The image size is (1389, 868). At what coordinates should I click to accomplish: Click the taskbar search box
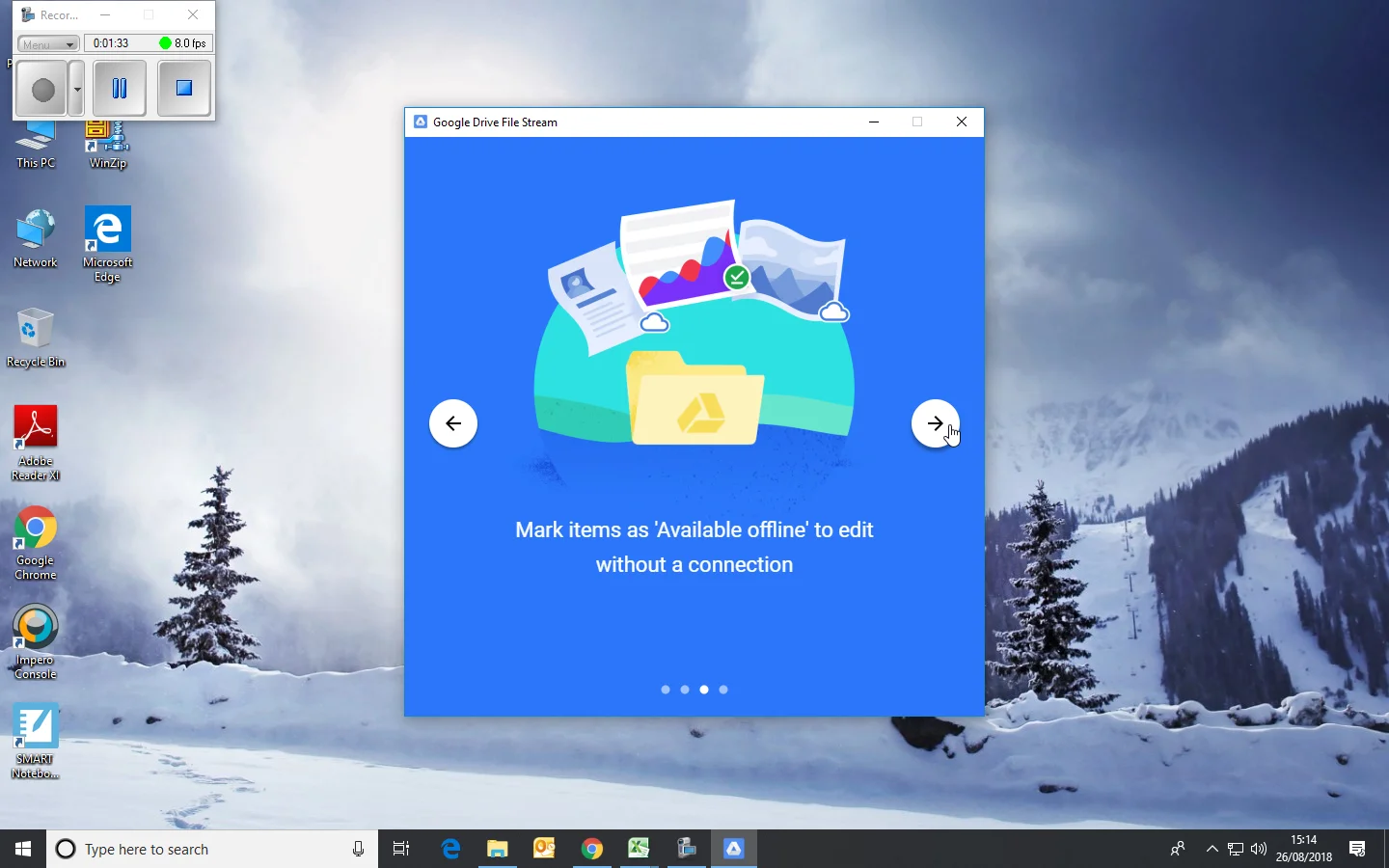coord(212,849)
